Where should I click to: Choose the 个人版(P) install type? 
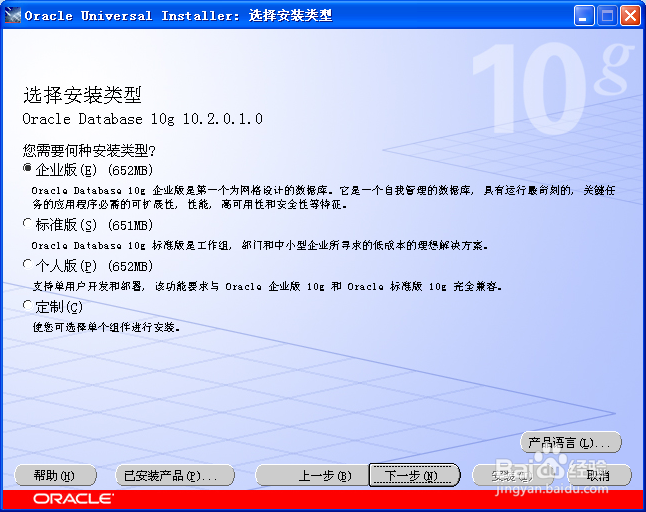pos(27,264)
